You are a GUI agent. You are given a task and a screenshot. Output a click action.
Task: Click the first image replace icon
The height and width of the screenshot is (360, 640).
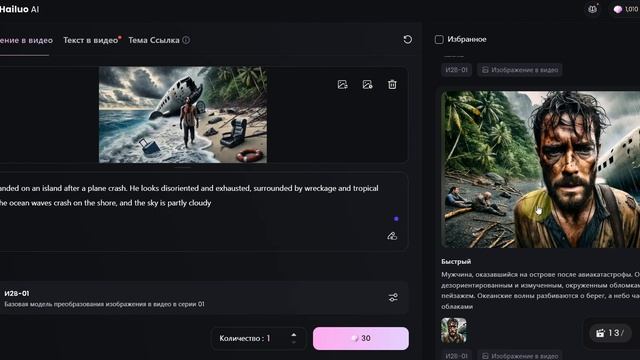point(342,84)
